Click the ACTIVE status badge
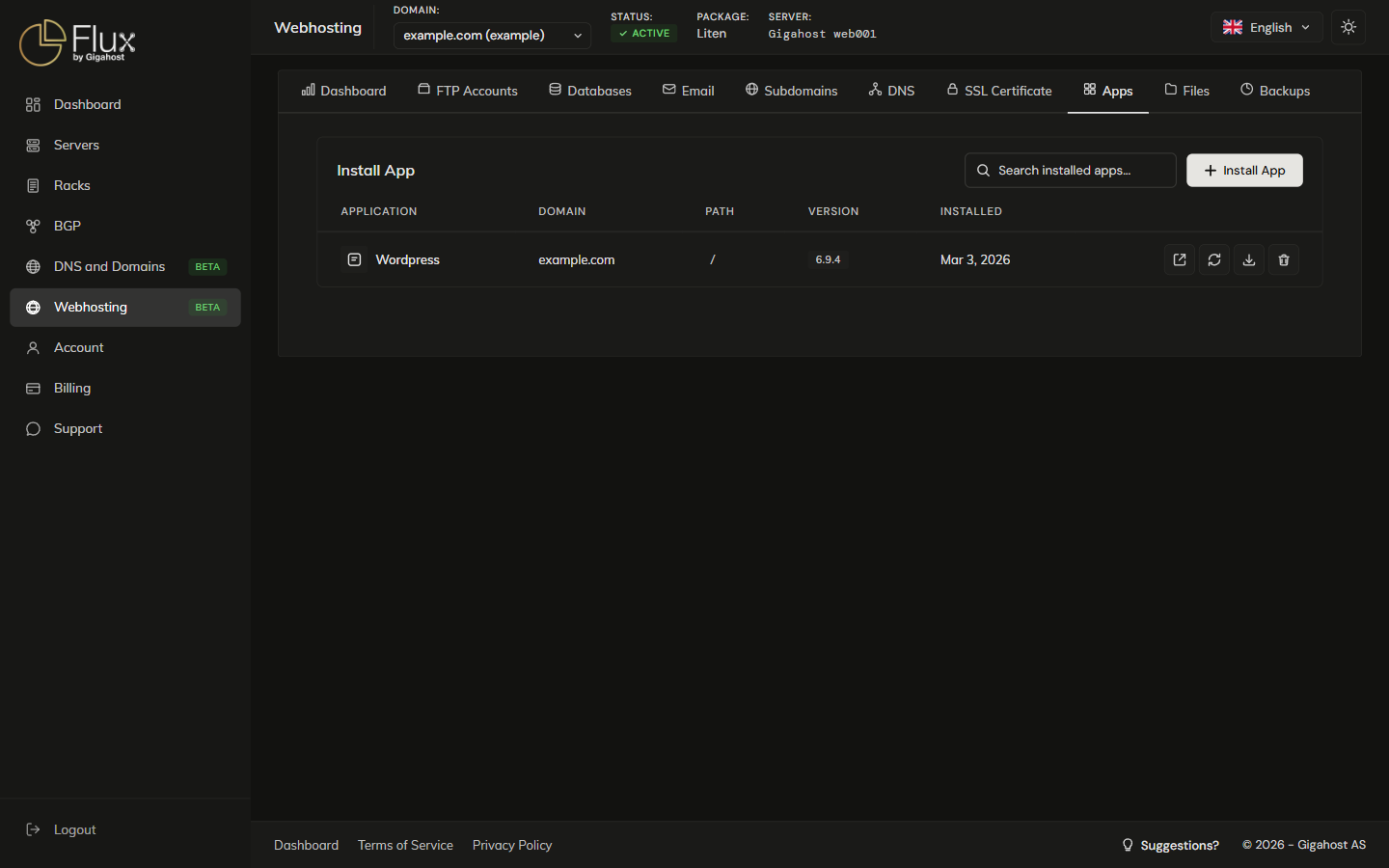This screenshot has height=868, width=1389. coord(644,33)
